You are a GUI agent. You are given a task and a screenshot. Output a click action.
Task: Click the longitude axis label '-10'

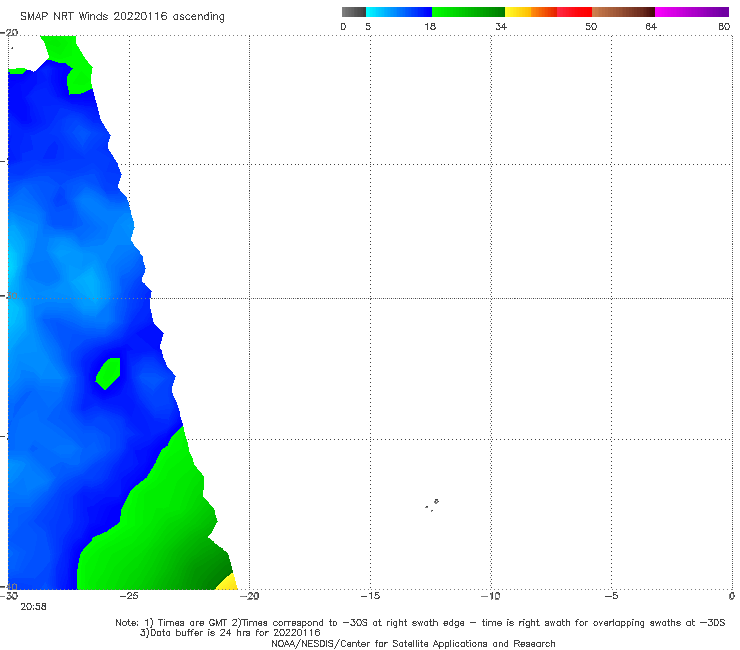[490, 596]
